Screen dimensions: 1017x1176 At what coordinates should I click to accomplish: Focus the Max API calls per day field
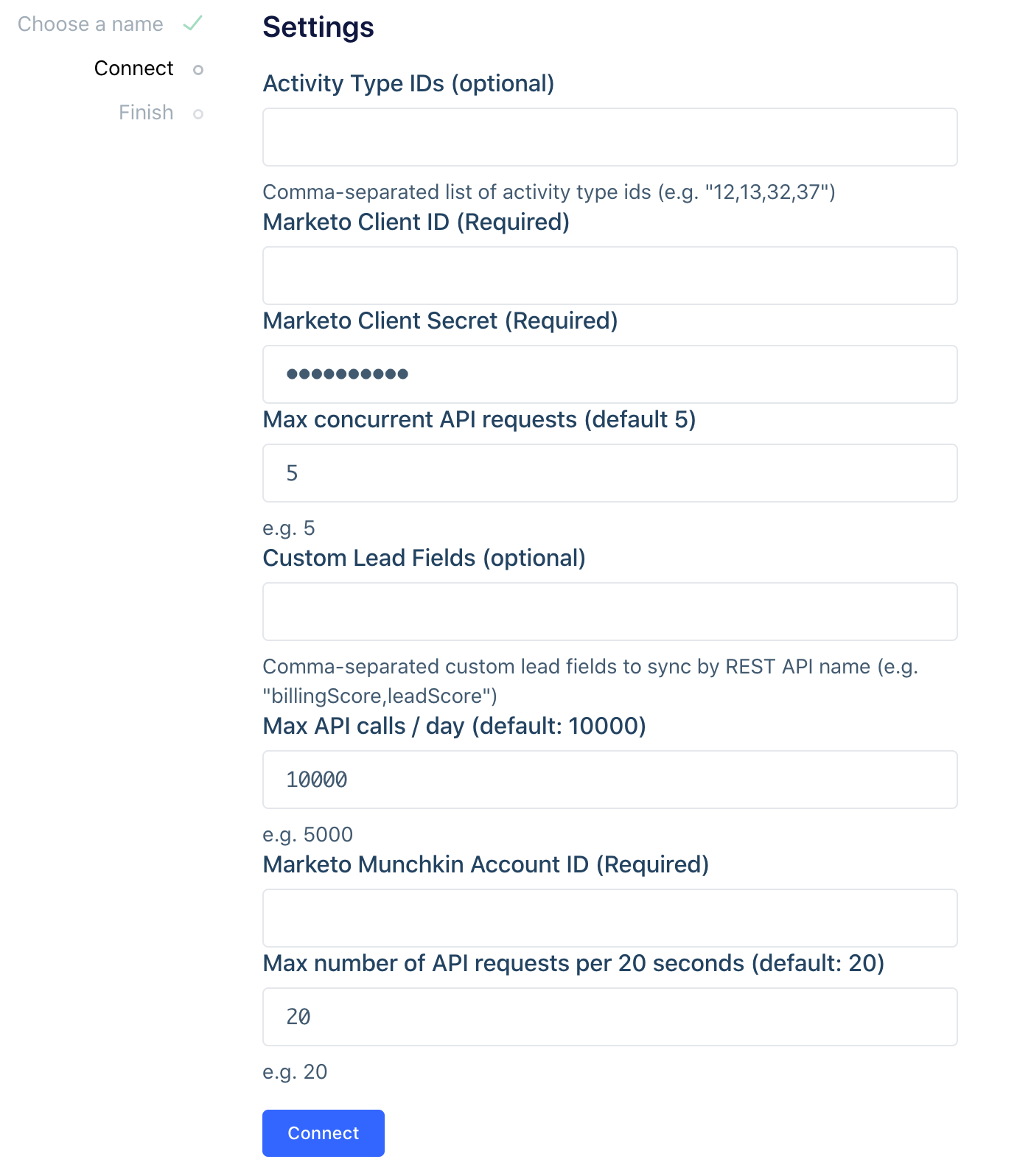609,780
